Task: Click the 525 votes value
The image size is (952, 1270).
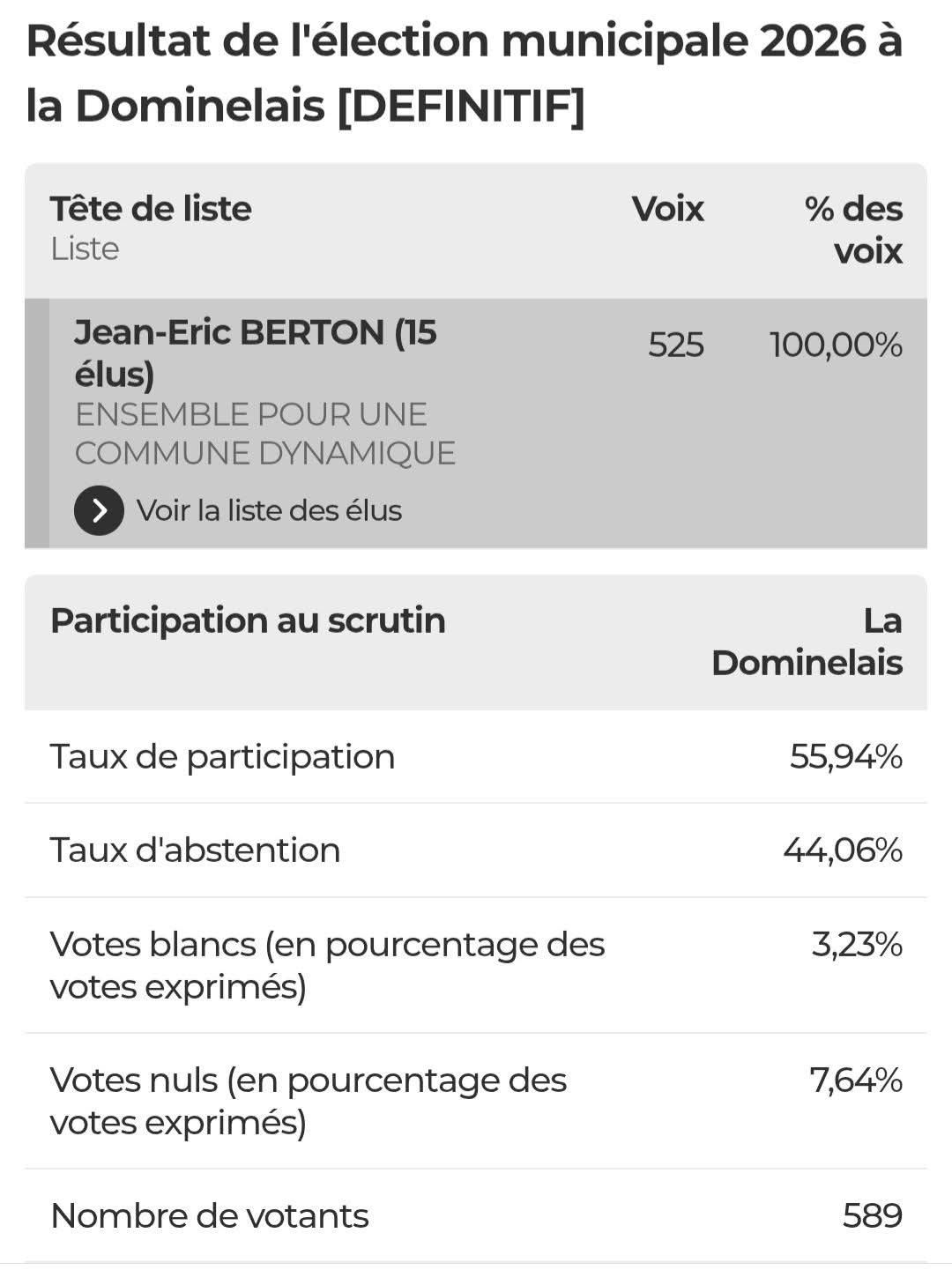Action: (675, 345)
